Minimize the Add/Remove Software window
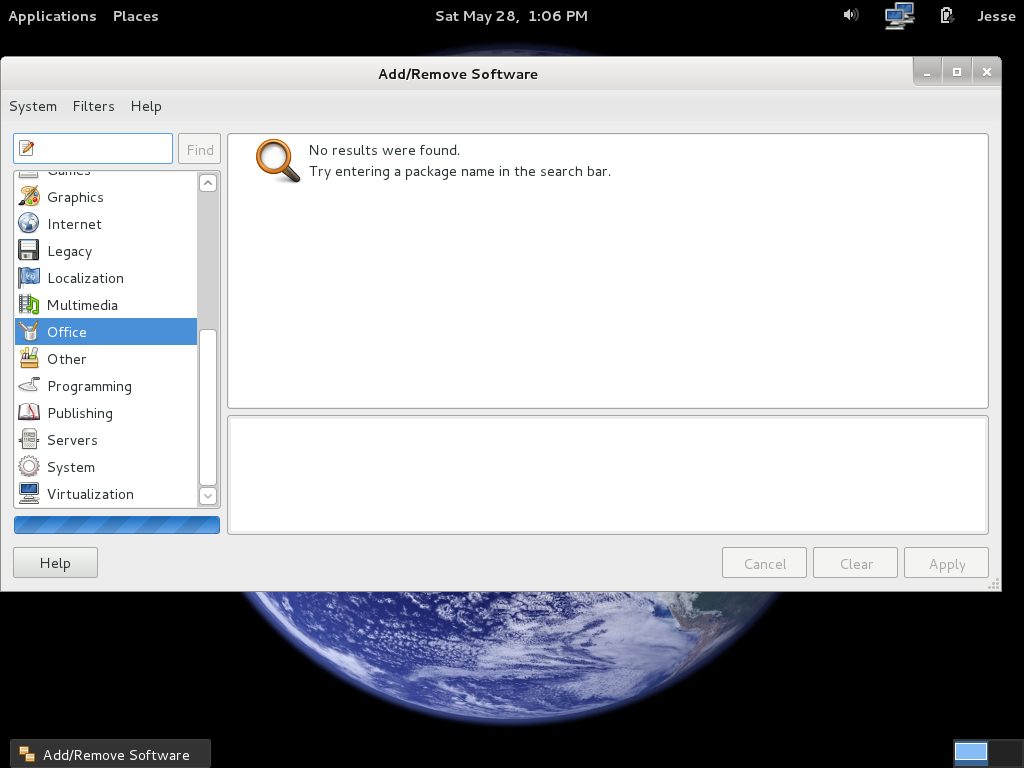 tap(927, 72)
